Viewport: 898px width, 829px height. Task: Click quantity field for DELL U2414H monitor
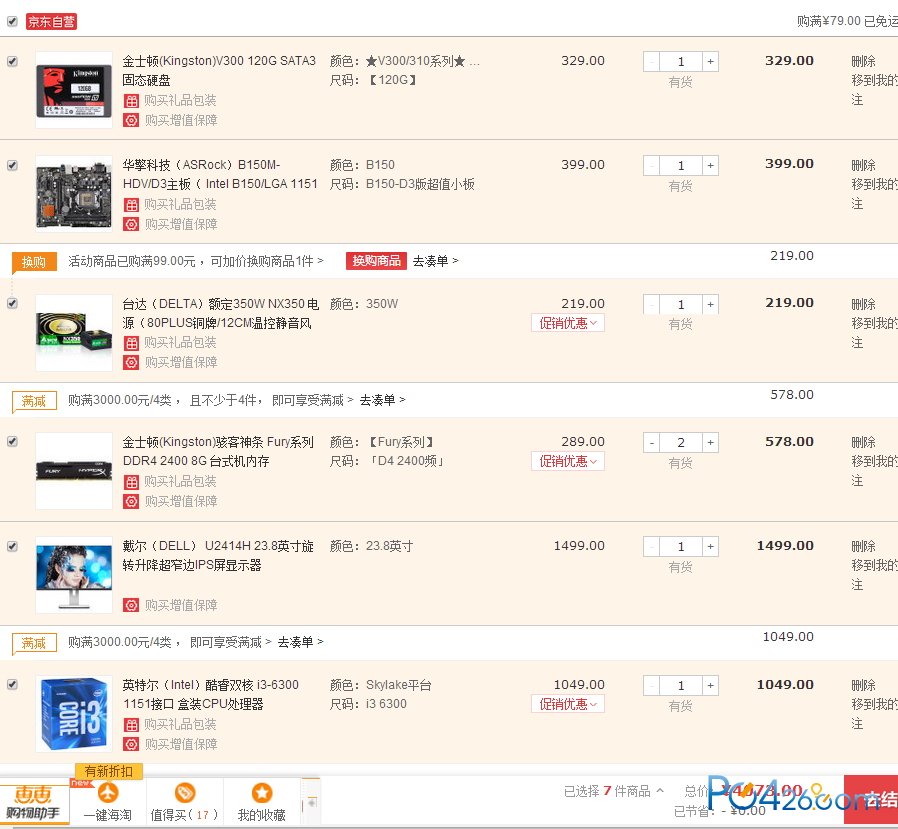[x=681, y=546]
